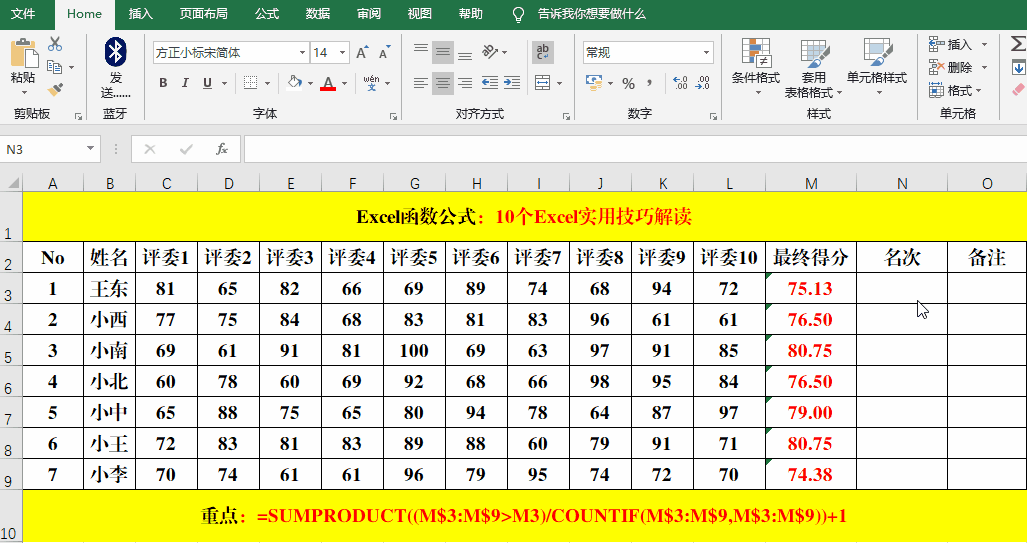The width and height of the screenshot is (1027, 543).
Task: Apply red font color A
Action: coord(328,83)
